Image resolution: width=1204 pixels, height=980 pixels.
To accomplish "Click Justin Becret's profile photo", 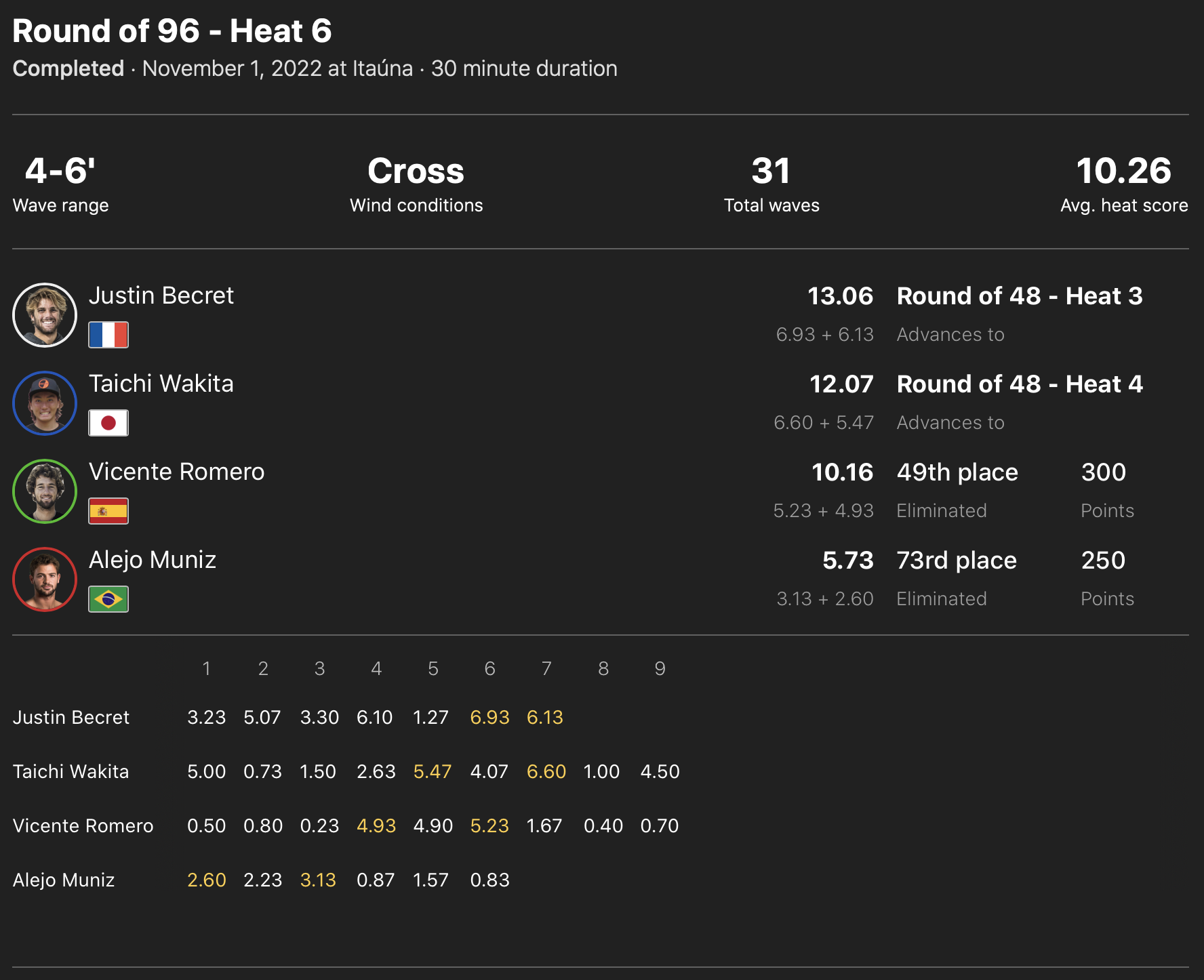I will pos(45,315).
